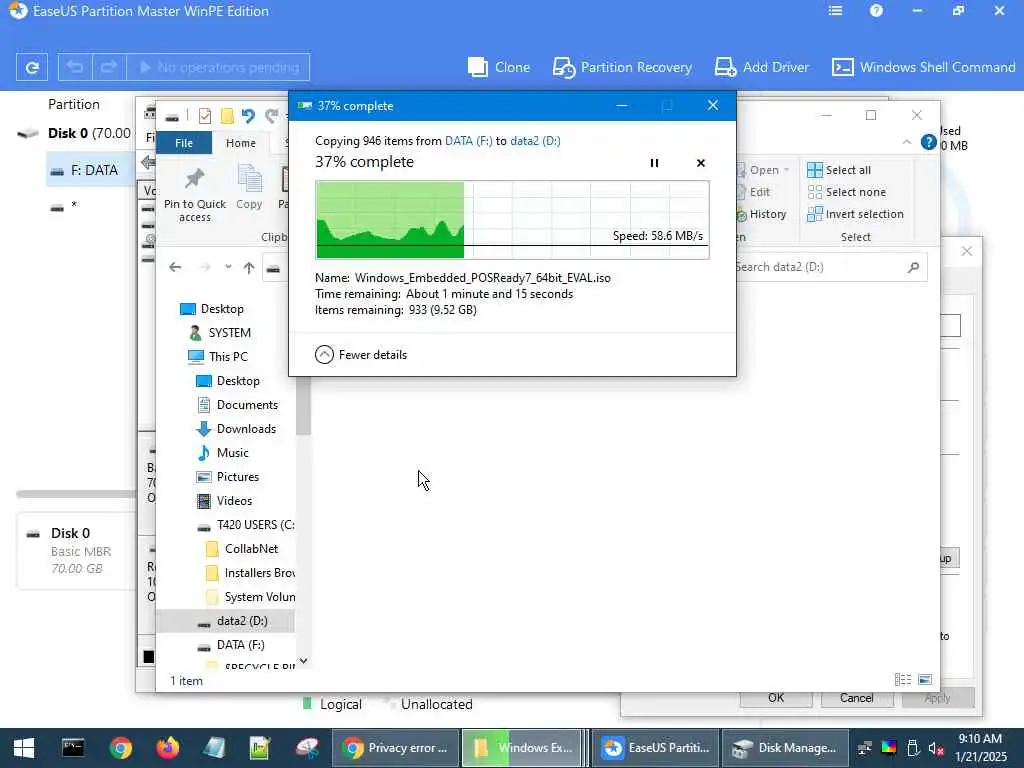The height and width of the screenshot is (768, 1024).
Task: Click navigation pane scrollbar down arrow
Action: pos(303,662)
